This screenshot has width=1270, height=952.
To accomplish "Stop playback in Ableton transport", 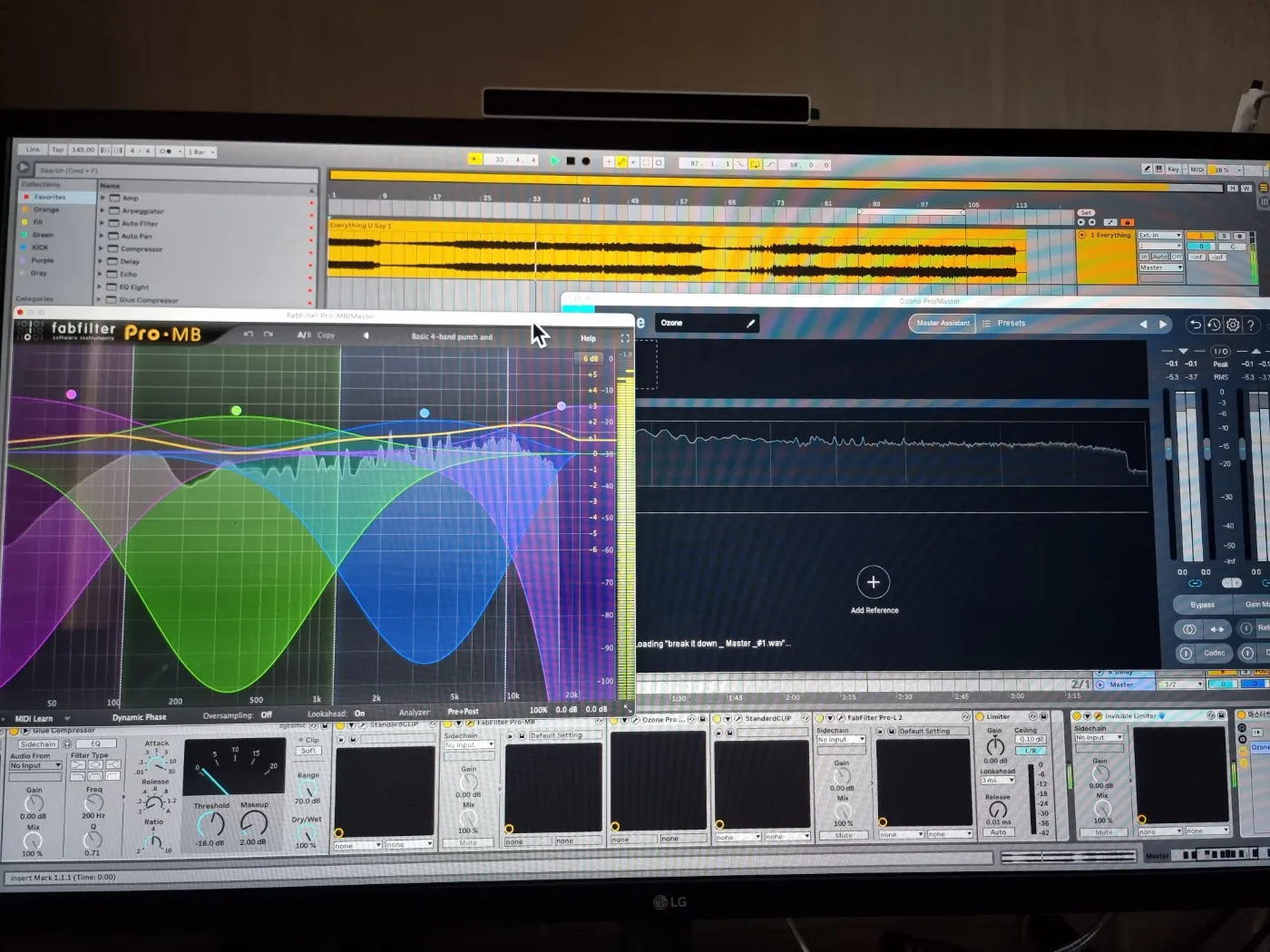I will click(x=571, y=161).
